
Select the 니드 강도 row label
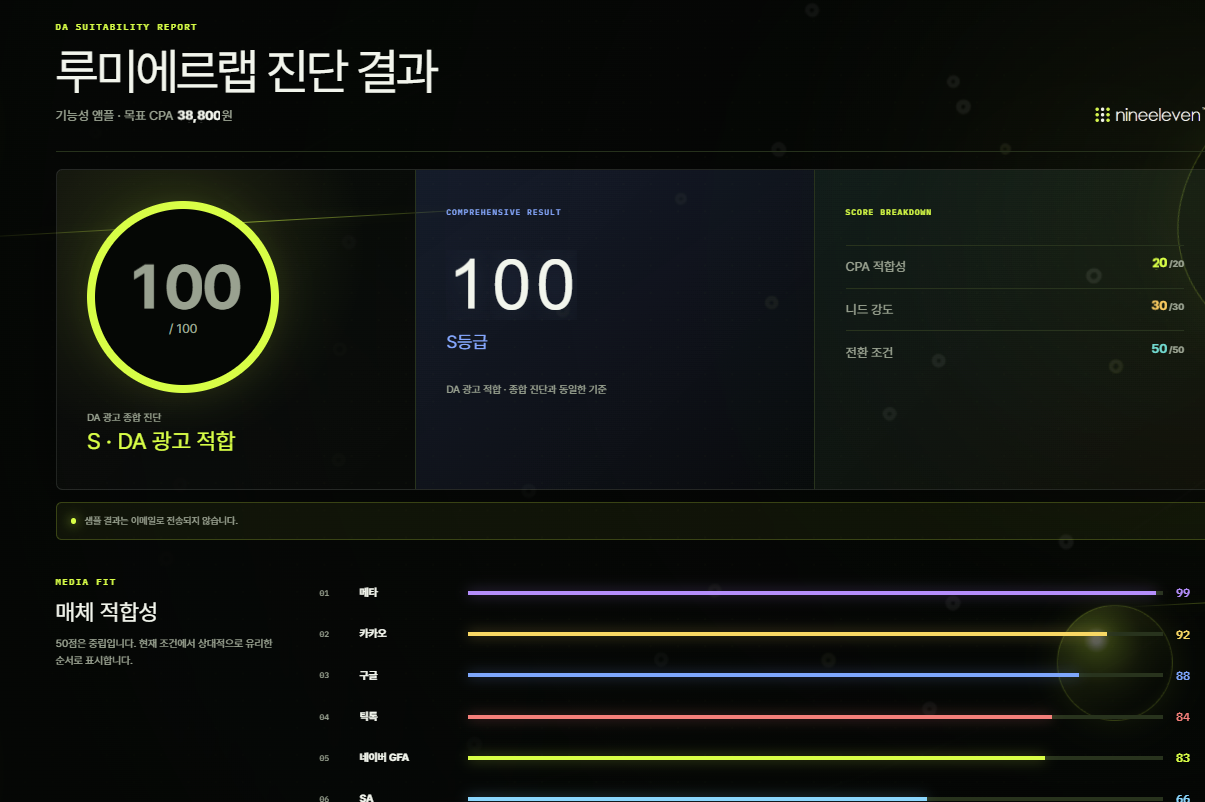point(869,309)
